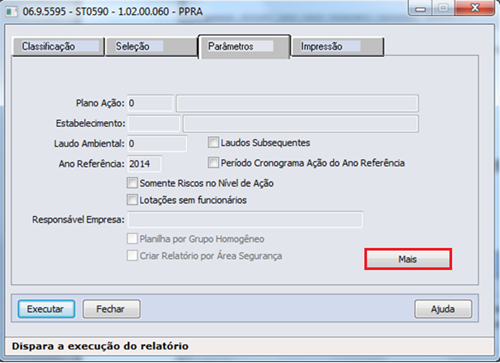
Task: Run the report with Executar
Action: pos(46,309)
